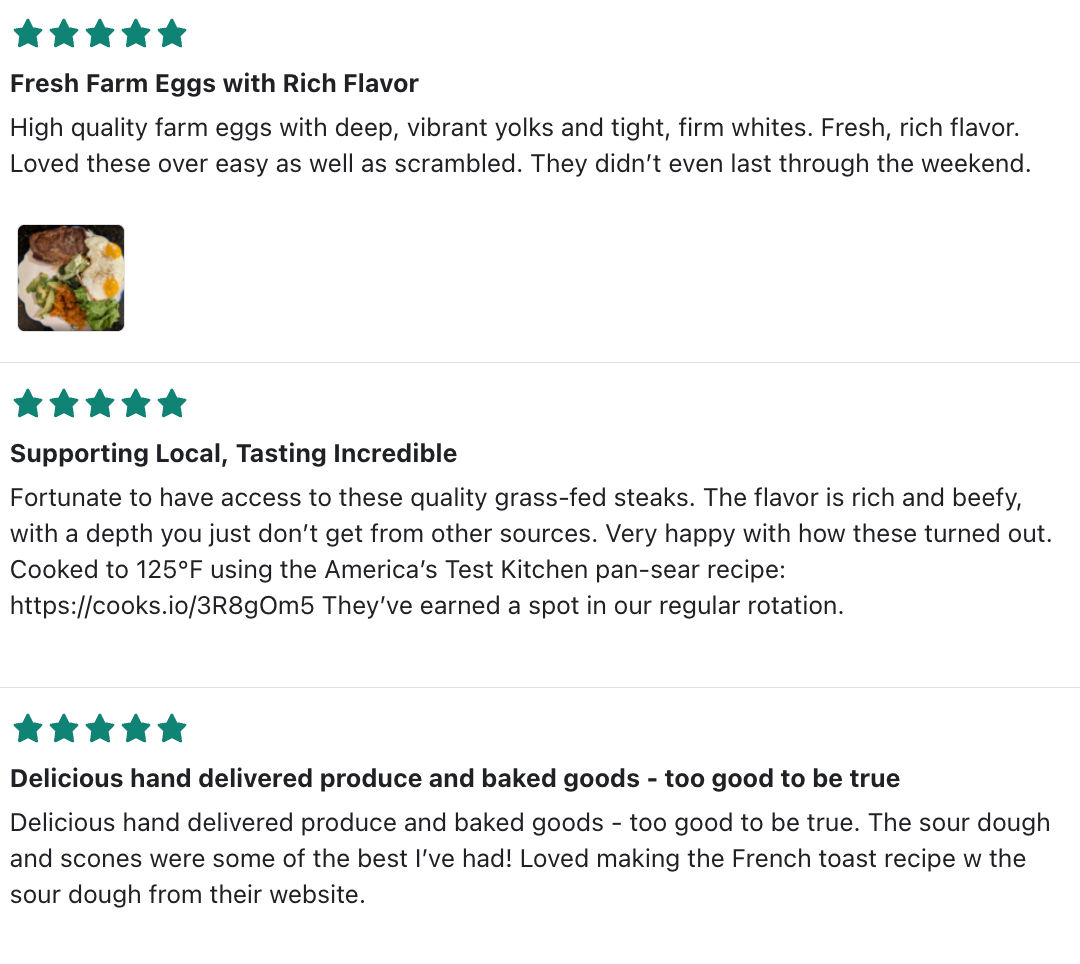Click the "Supporting Local, Tasting Incredible" heading
1080x964 pixels.
point(233,453)
